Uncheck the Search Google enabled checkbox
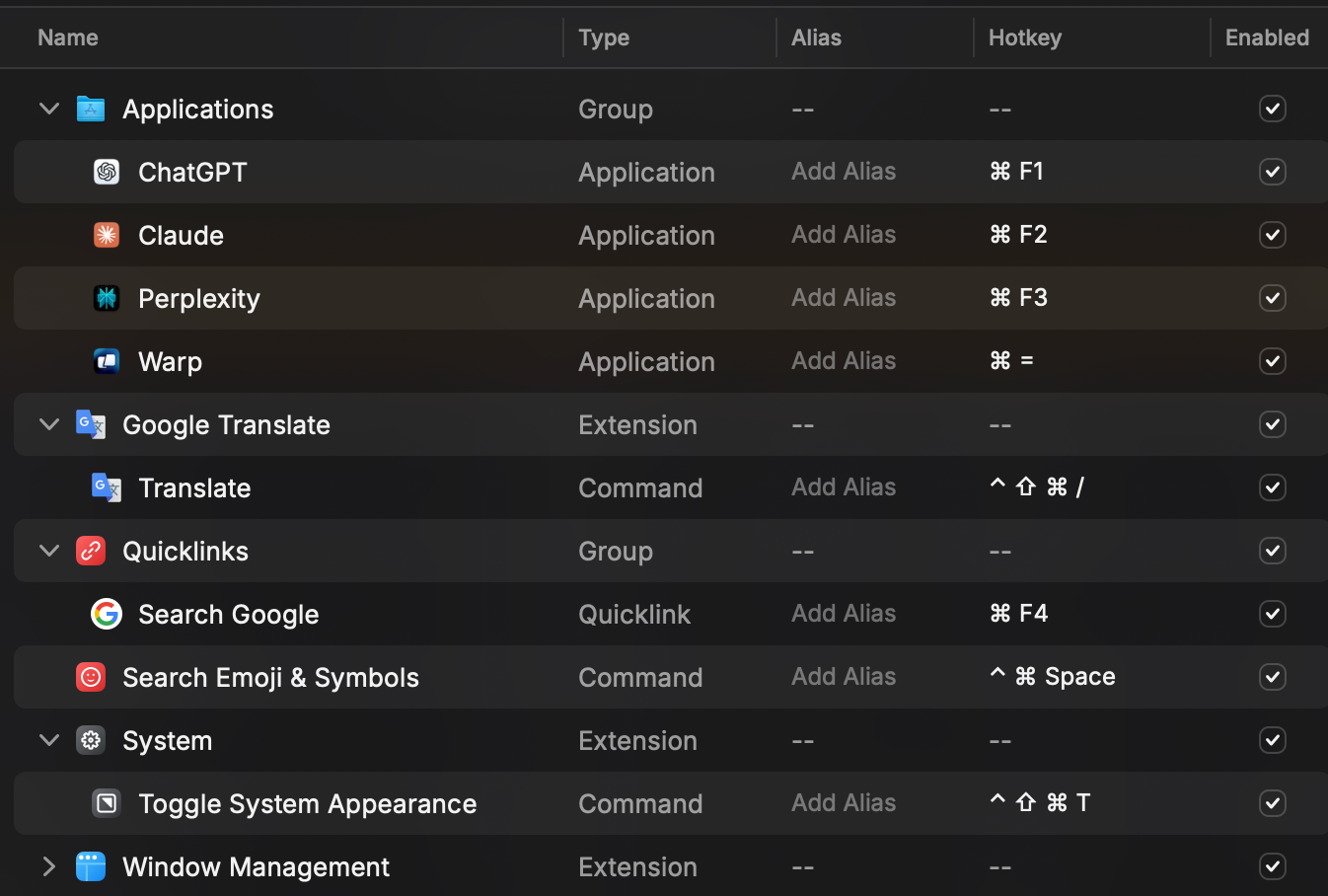The height and width of the screenshot is (896, 1328). [x=1273, y=614]
